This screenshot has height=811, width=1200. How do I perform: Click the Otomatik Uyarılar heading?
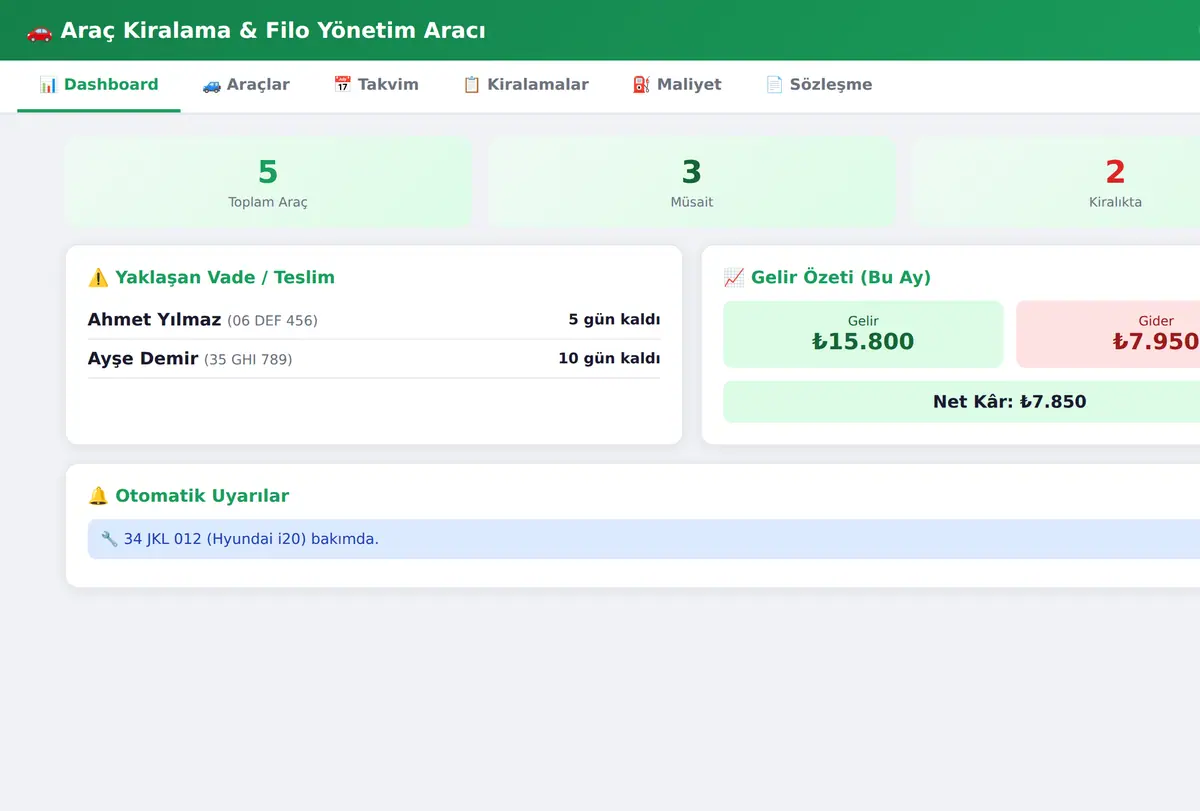coord(202,496)
